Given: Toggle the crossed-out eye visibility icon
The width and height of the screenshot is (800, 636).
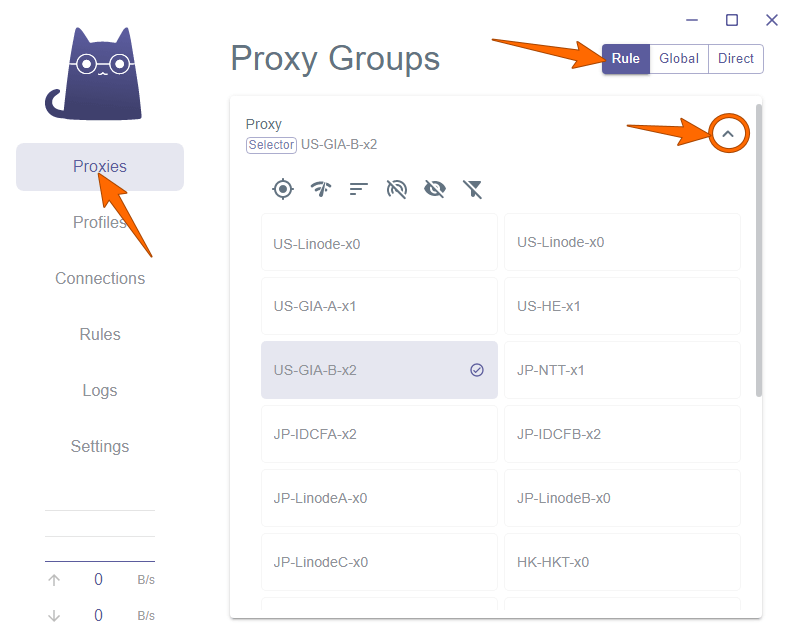Looking at the screenshot, I should point(435,189).
